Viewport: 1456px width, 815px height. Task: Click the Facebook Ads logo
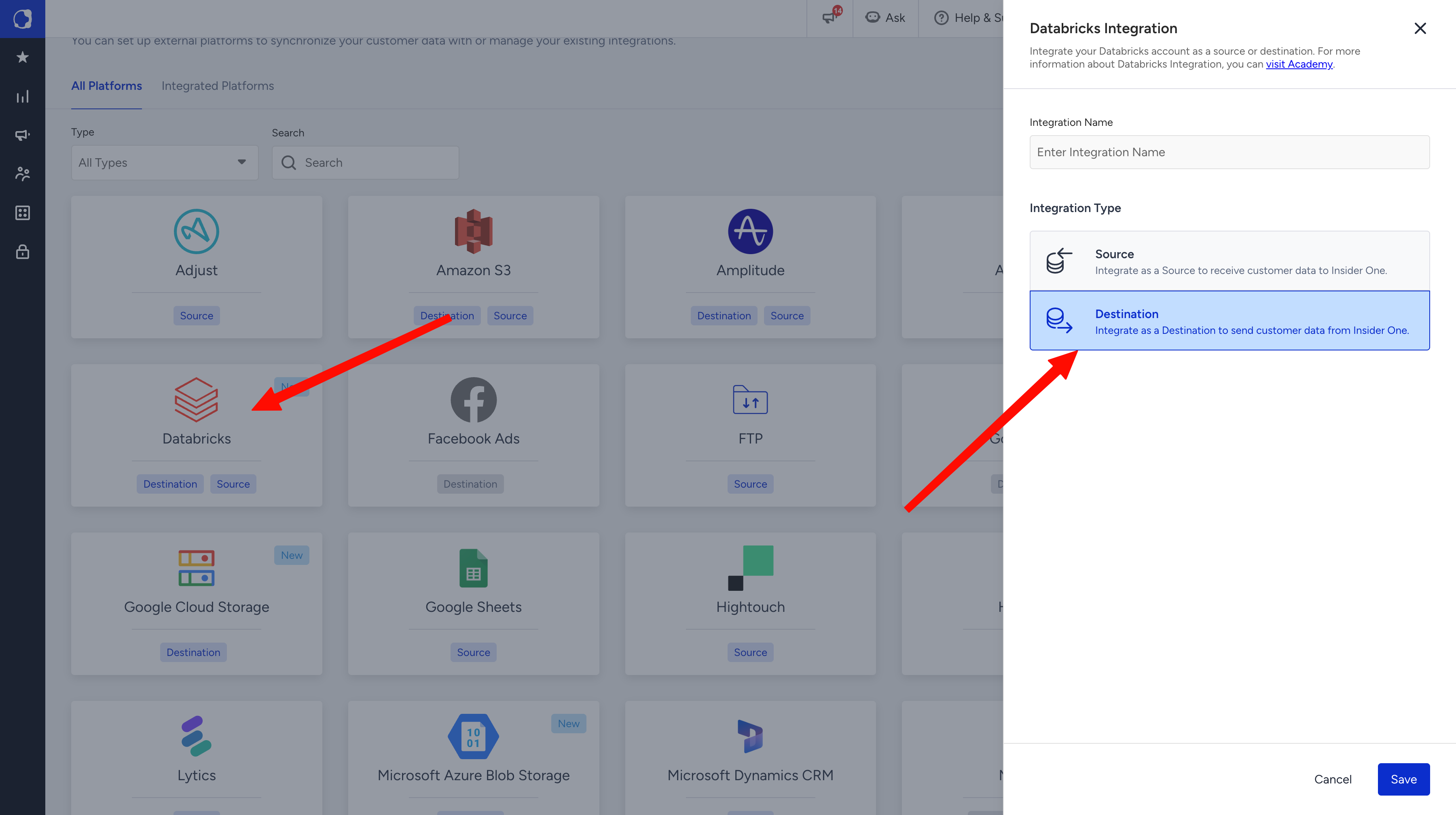[474, 400]
